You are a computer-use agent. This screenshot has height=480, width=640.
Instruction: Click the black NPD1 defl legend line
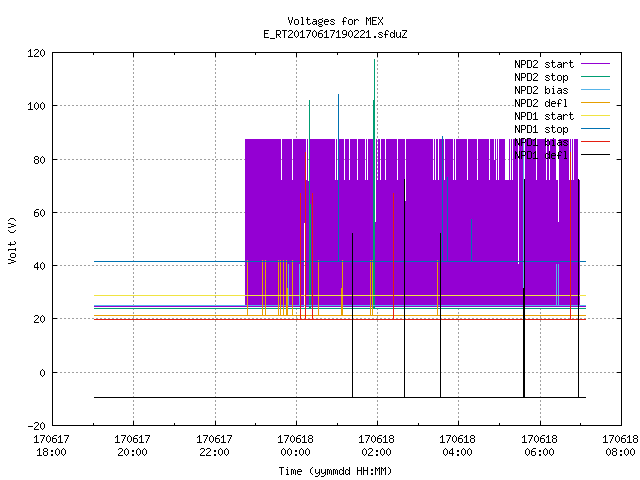point(595,155)
